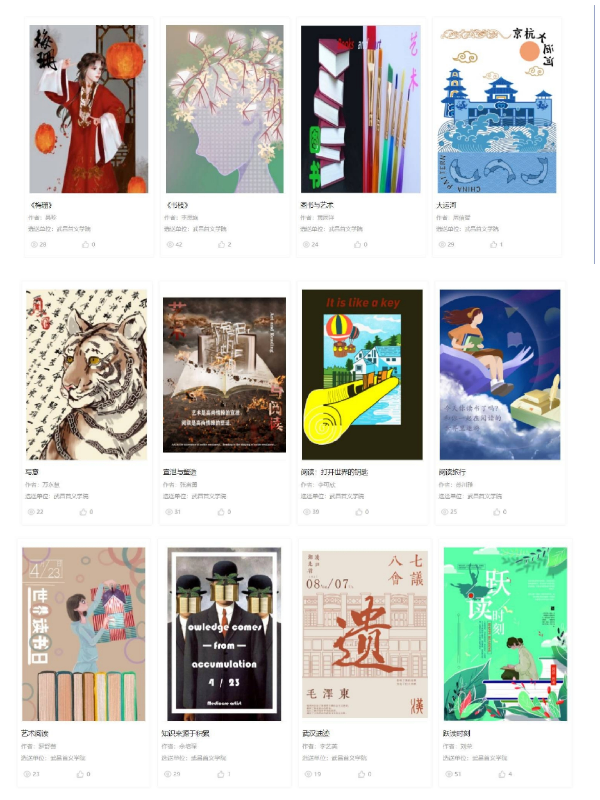600x800 pixels.
Task: Like the 阅读旅行 poster
Action: coord(496,512)
